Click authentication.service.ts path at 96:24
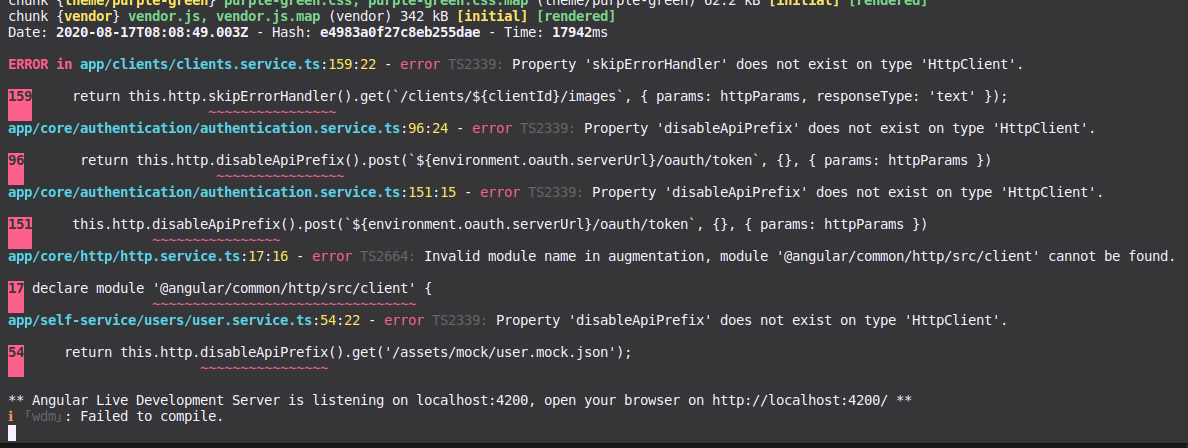Viewport: 1188px width, 448px height. (x=205, y=128)
